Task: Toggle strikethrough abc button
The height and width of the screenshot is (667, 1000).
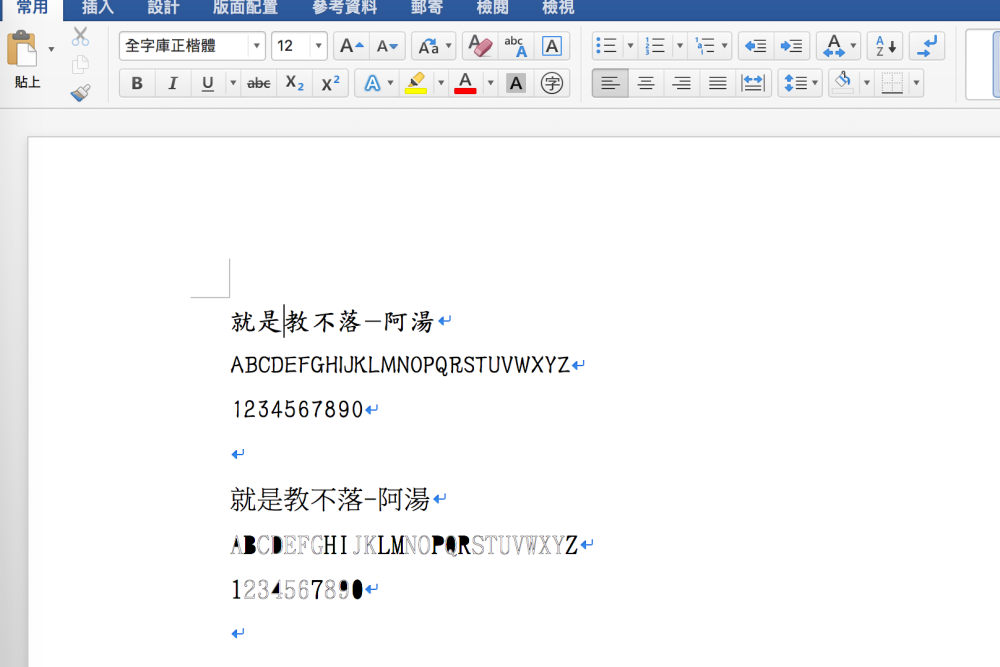Action: point(258,83)
